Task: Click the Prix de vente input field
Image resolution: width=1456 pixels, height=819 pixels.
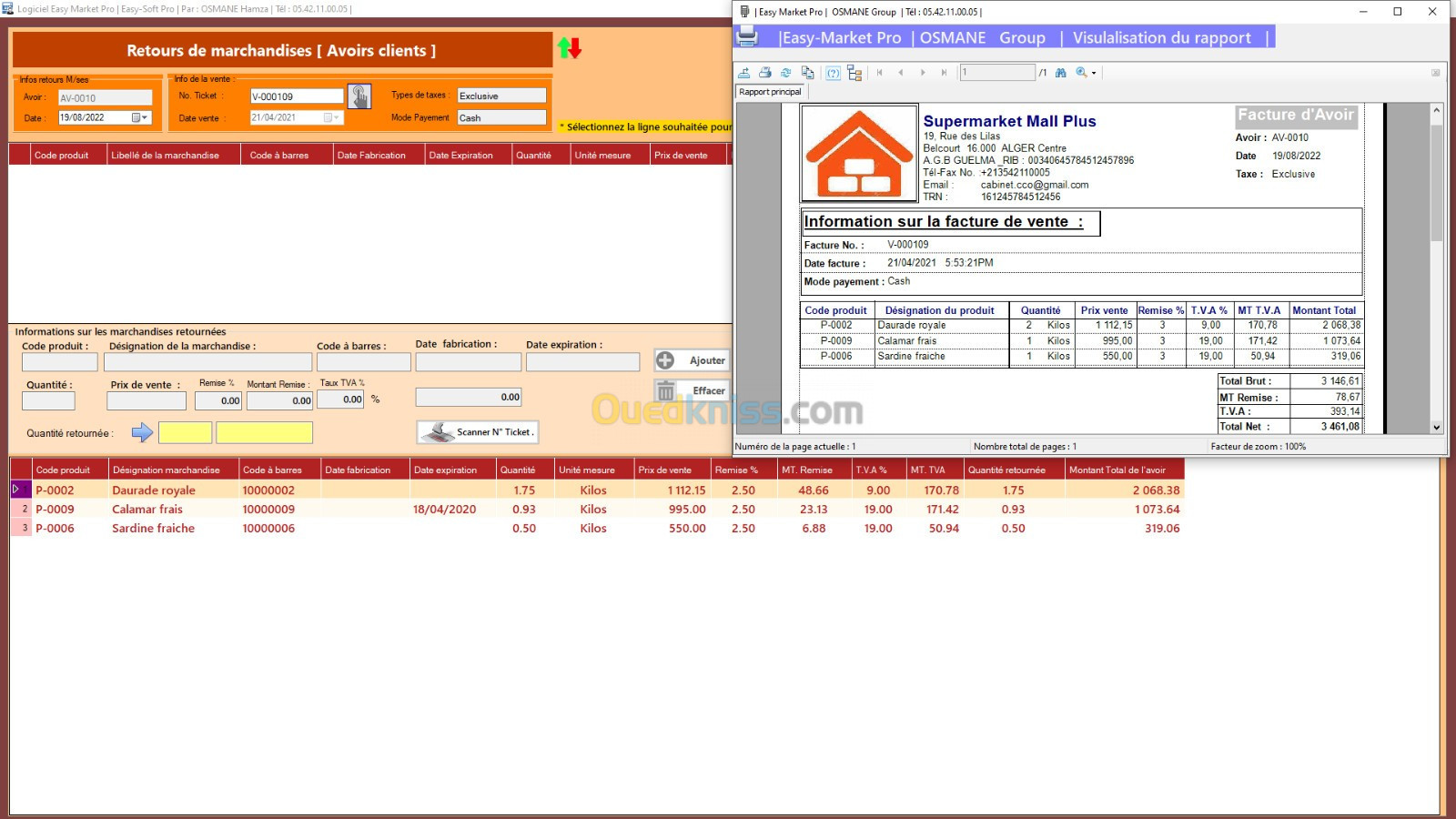Action: (147, 400)
